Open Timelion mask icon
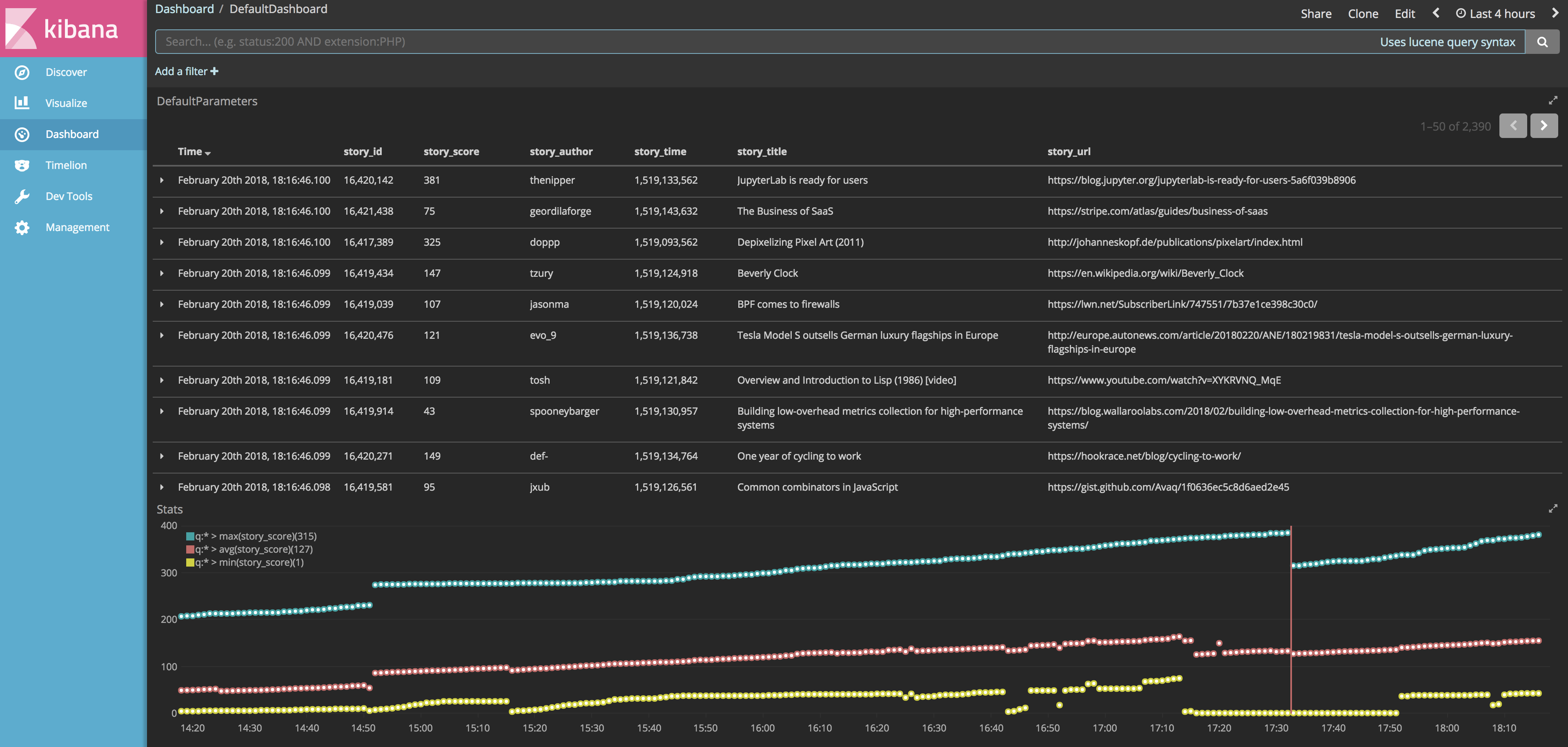The width and height of the screenshot is (1568, 747). click(x=22, y=165)
